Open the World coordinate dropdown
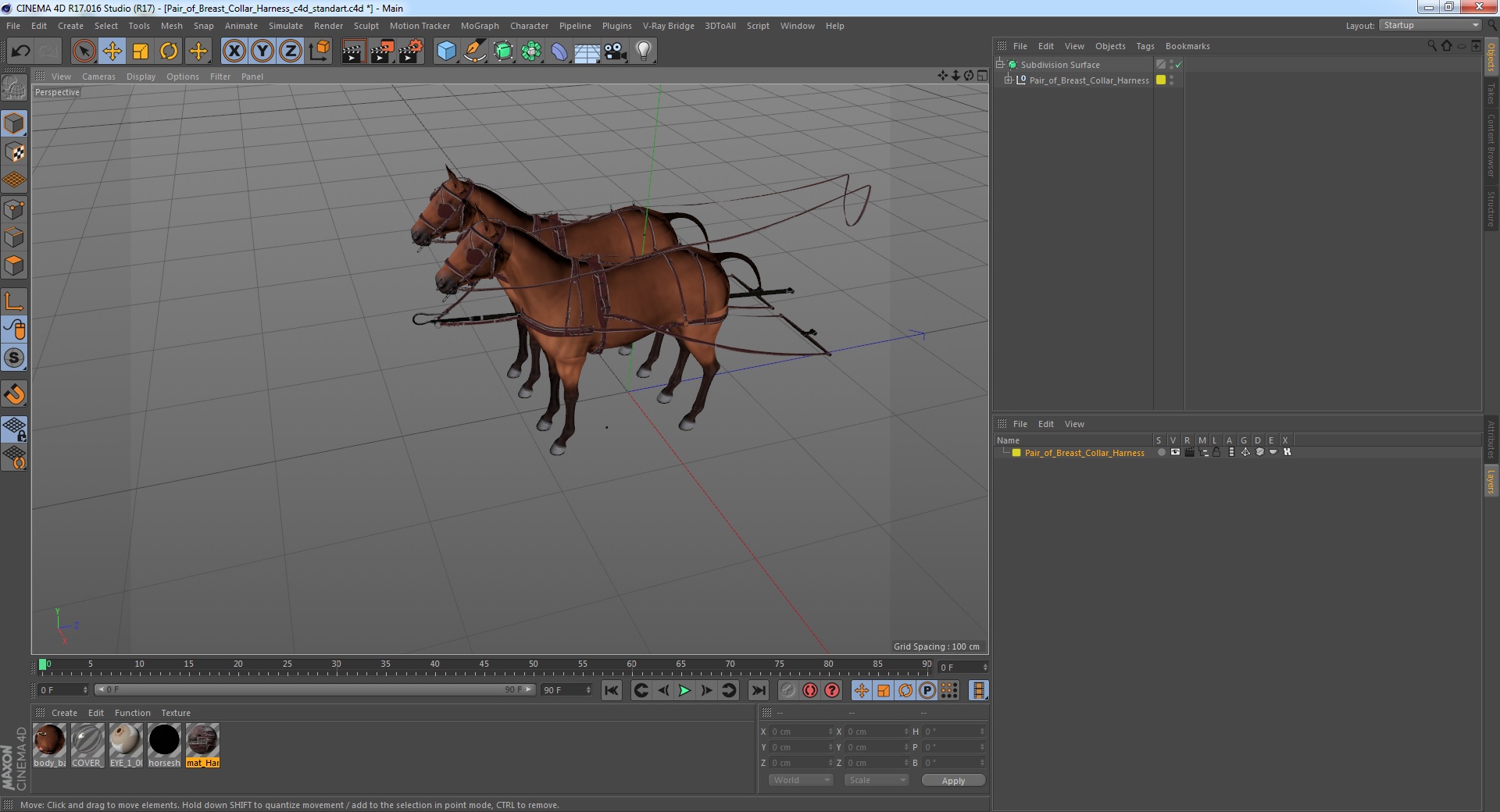The width and height of the screenshot is (1500, 812). (x=801, y=780)
